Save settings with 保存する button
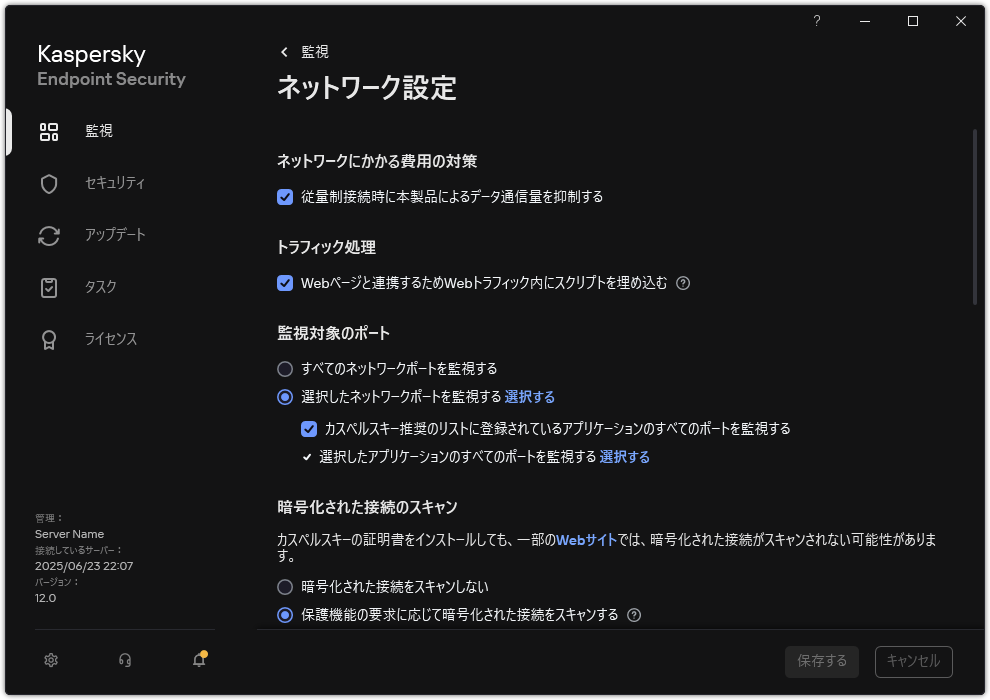Image resolution: width=990 pixels, height=700 pixels. tap(821, 661)
